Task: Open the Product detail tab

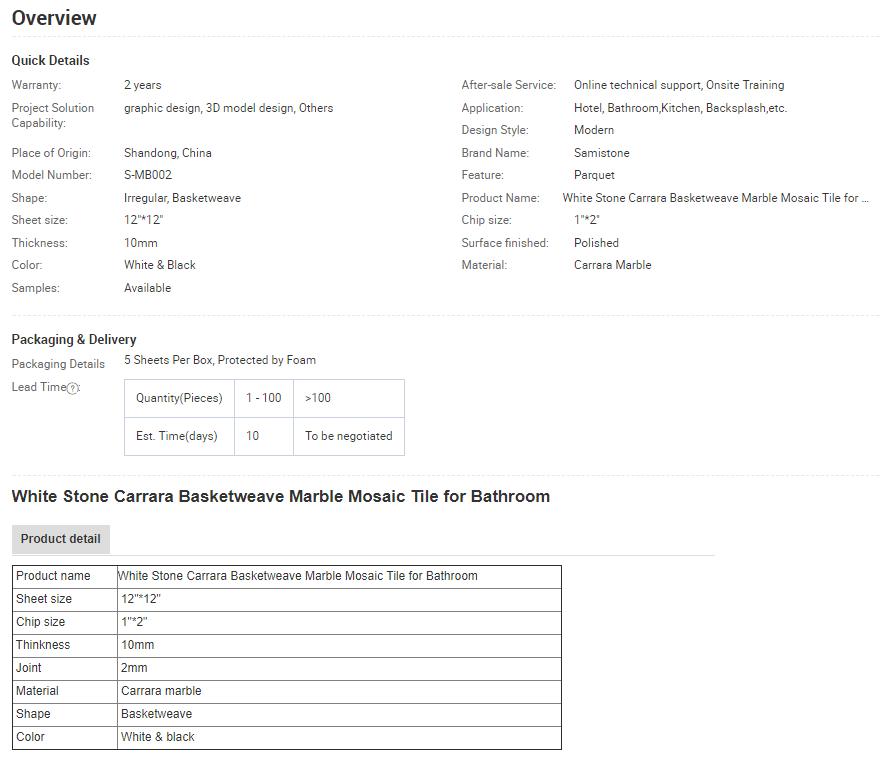Action: click(61, 539)
